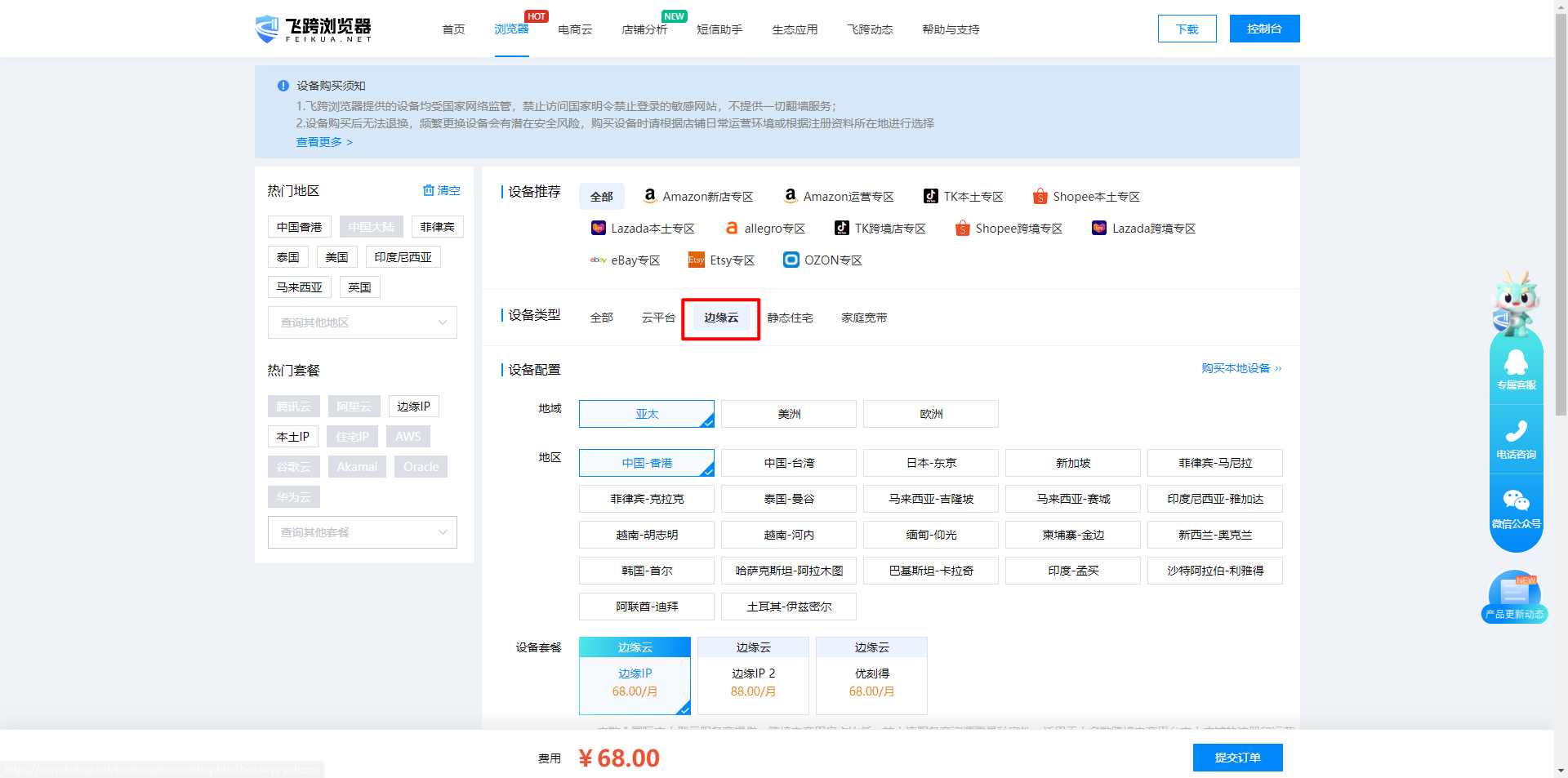Select the Lazada跨境专区 icon
1568x778 pixels.
pyautogui.click(x=1099, y=228)
